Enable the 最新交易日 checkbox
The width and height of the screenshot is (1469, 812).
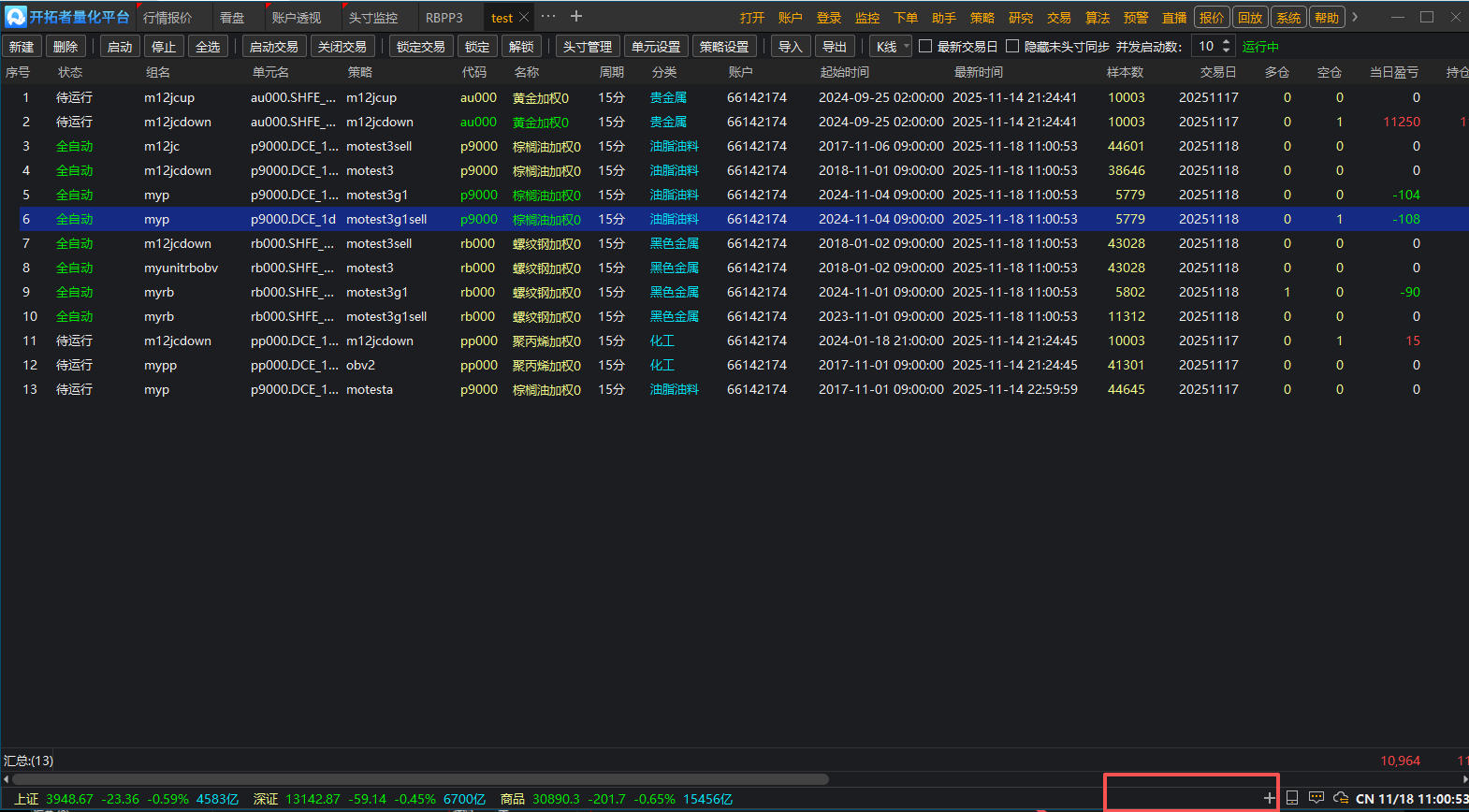click(925, 46)
